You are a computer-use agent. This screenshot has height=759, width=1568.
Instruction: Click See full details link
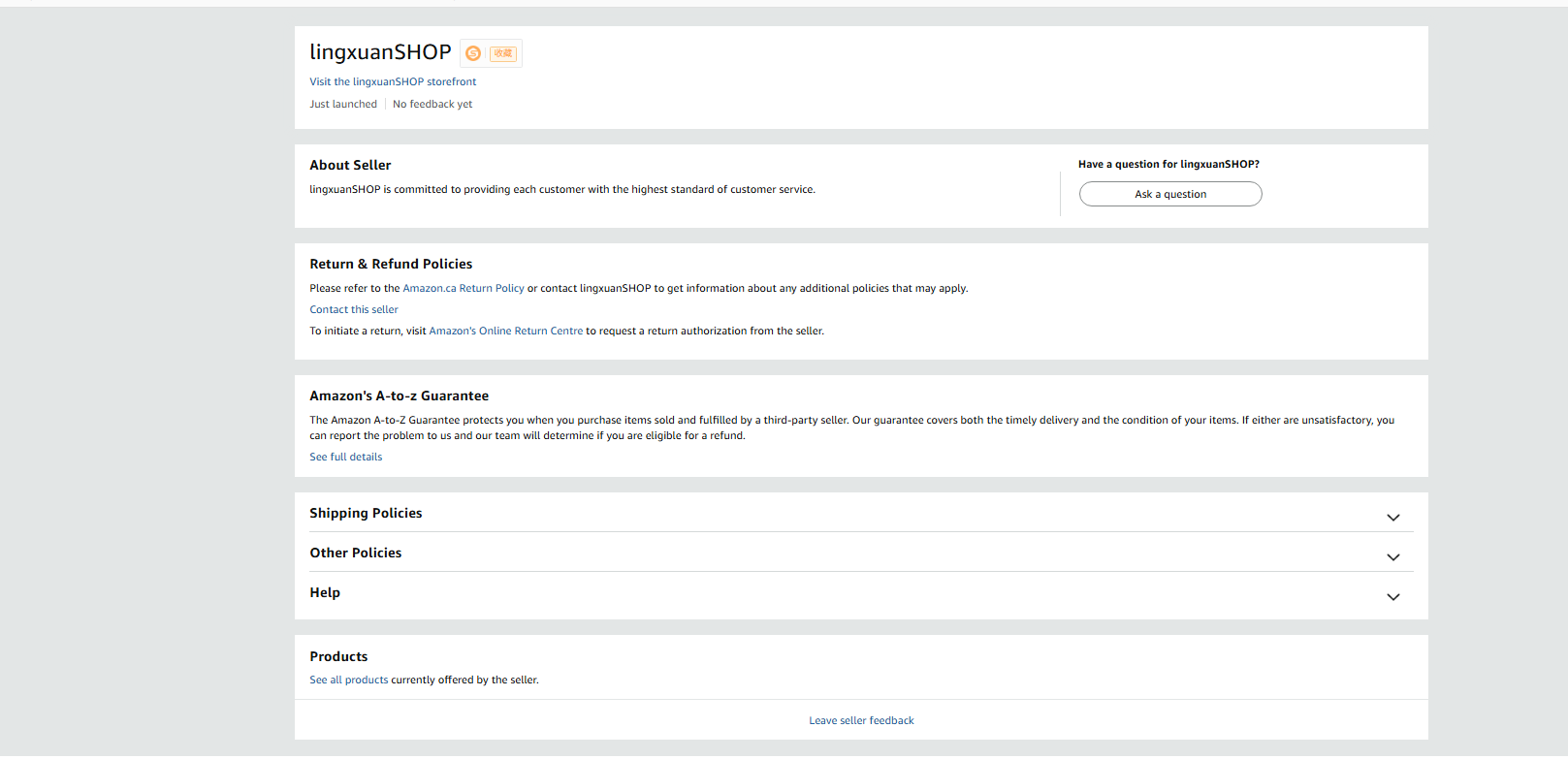pyautogui.click(x=346, y=458)
